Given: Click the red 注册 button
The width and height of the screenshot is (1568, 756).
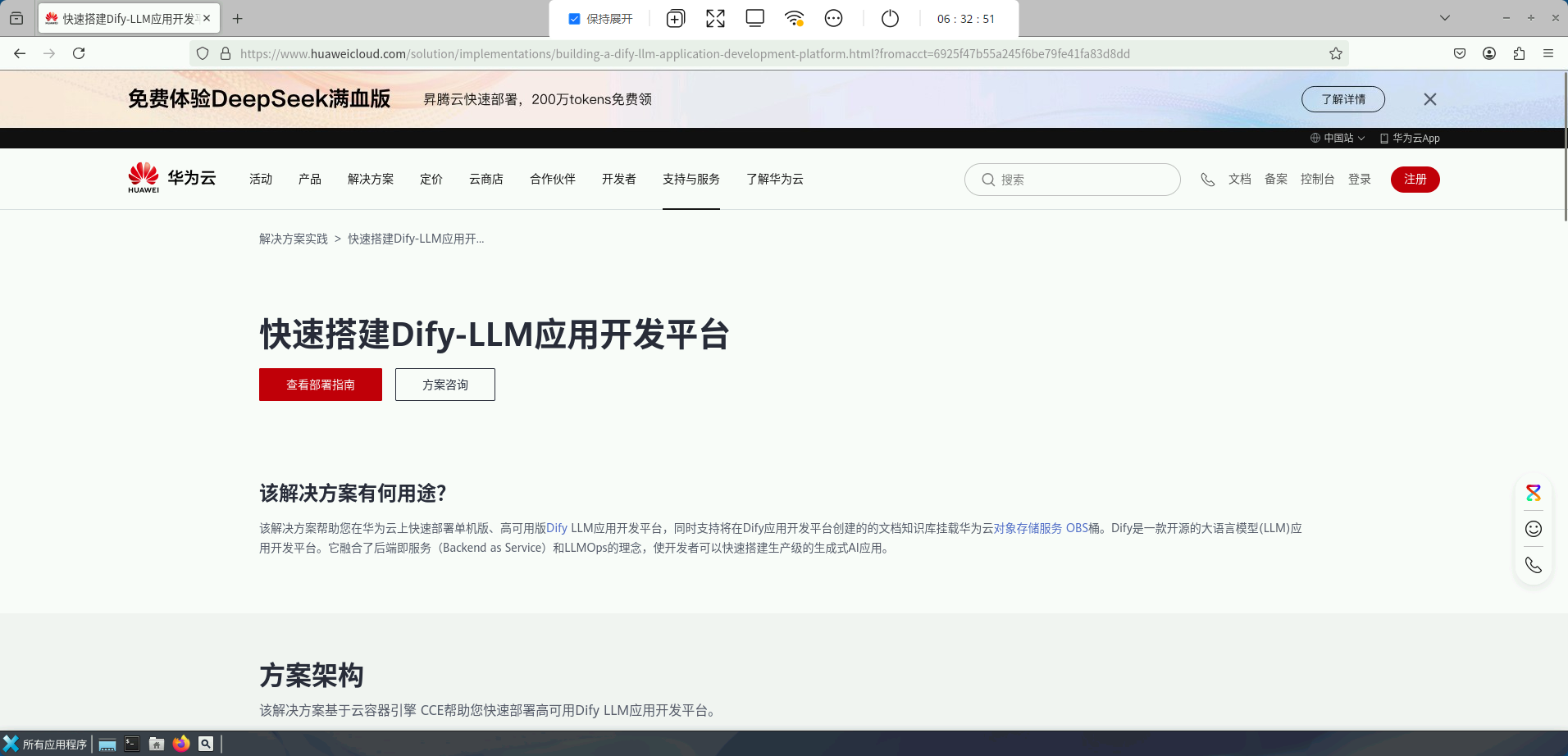Looking at the screenshot, I should click(x=1415, y=179).
